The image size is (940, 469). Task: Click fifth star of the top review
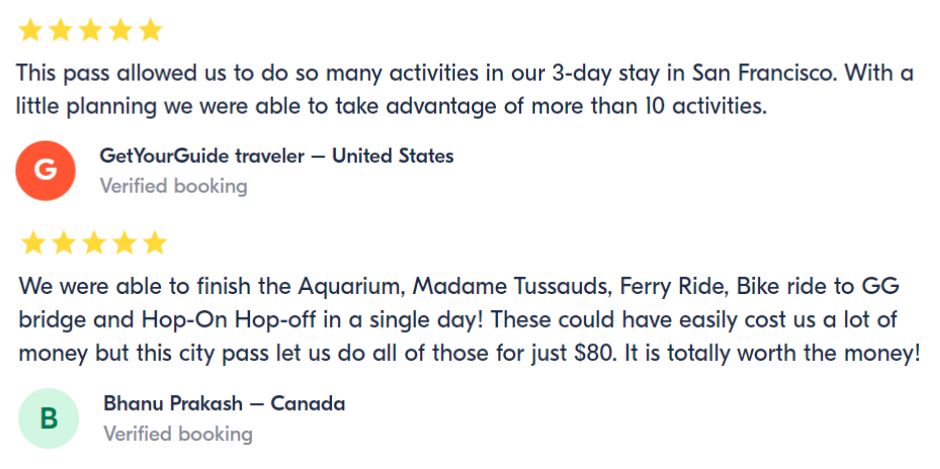click(150, 30)
